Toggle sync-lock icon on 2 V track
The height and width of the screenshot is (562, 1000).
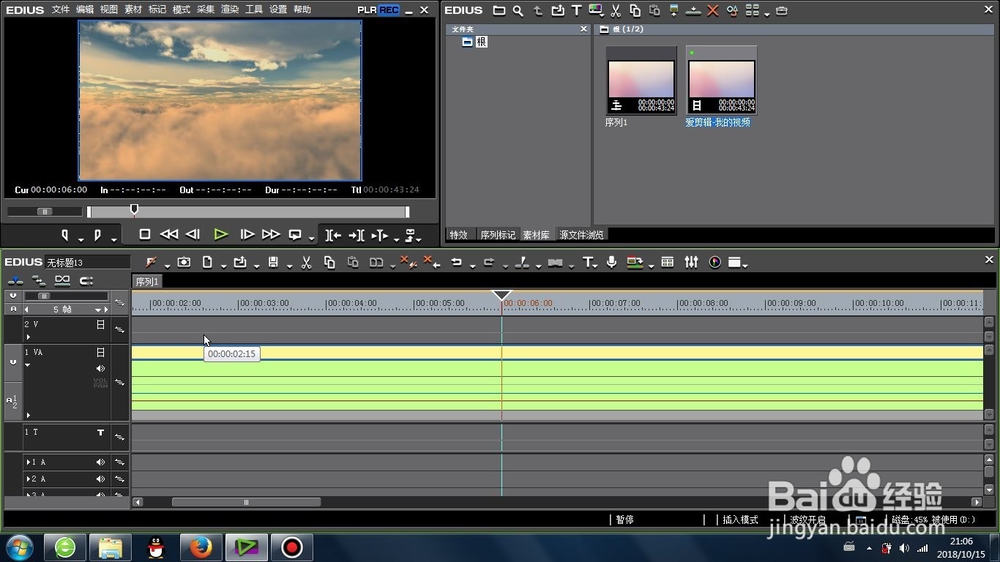click(x=119, y=330)
